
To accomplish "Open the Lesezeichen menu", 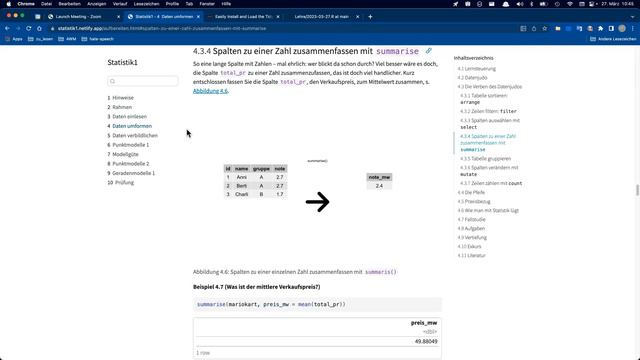I will (x=147, y=4).
